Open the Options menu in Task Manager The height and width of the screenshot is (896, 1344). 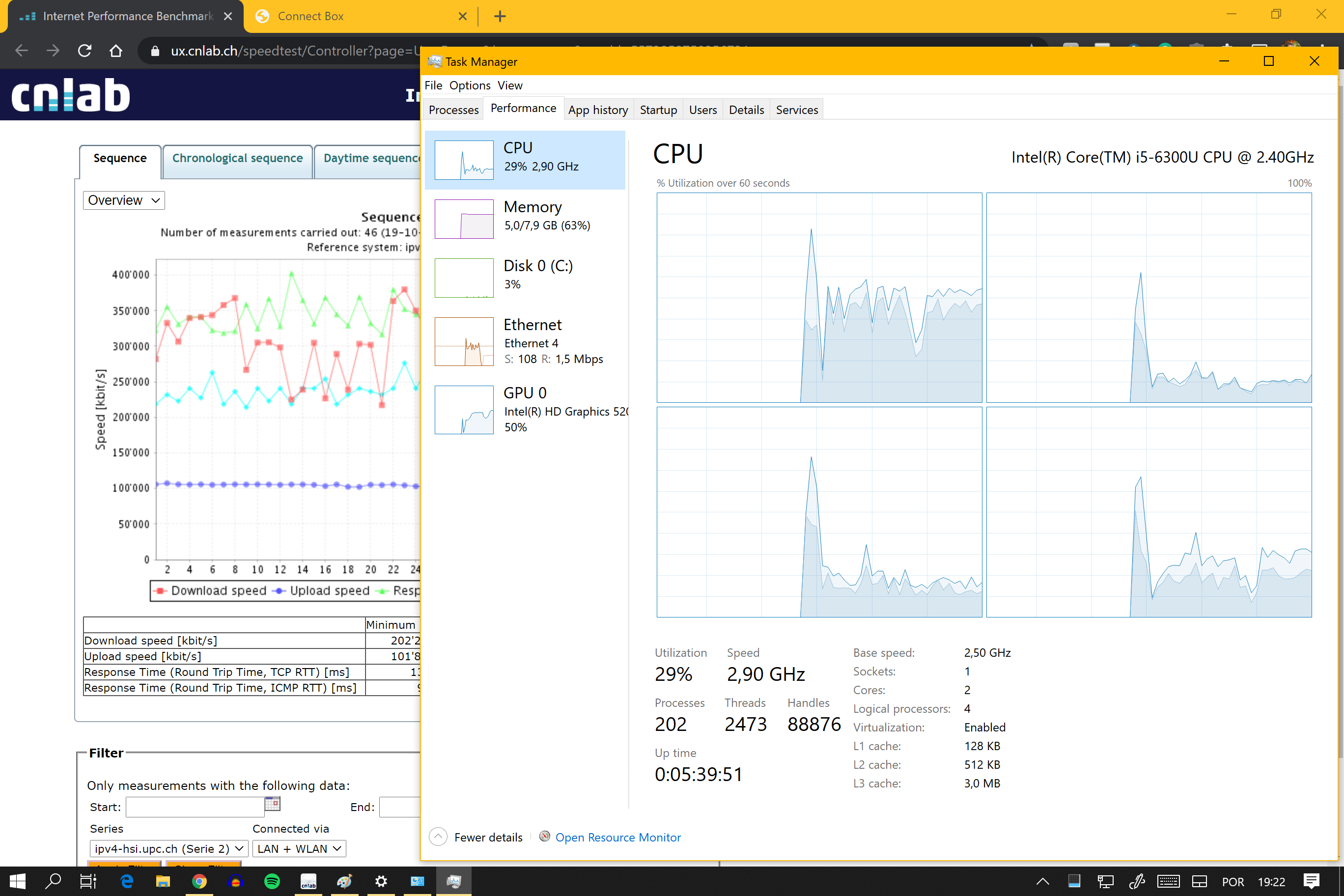click(x=469, y=85)
